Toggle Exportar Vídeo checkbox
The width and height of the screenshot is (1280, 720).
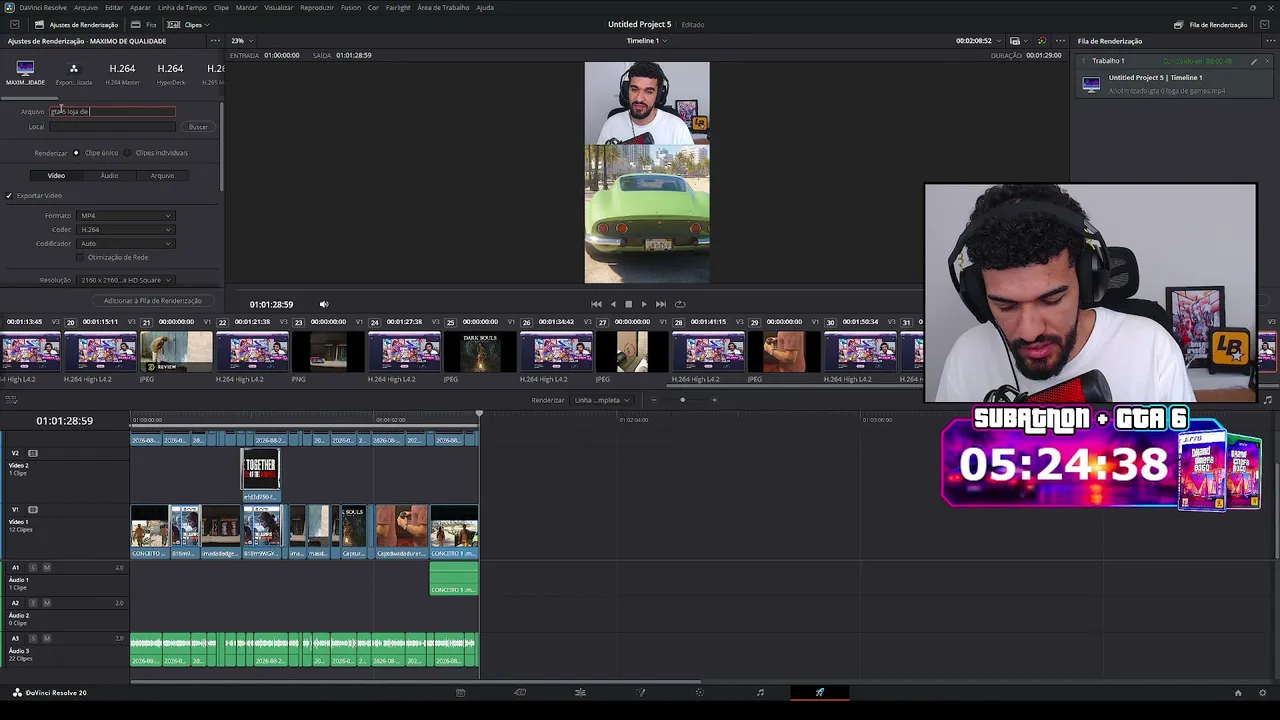(x=9, y=196)
